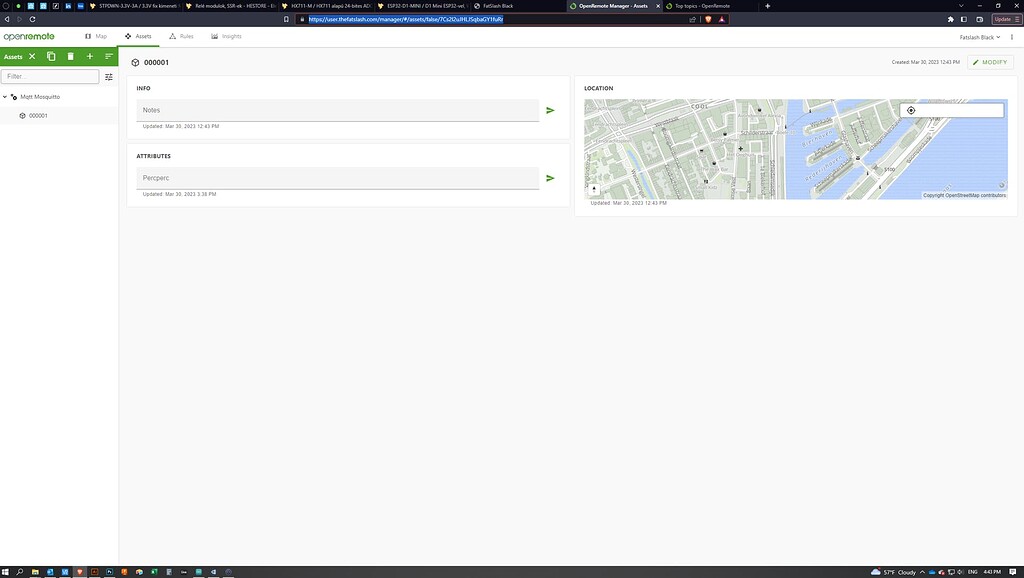This screenshot has width=1024, height=578.
Task: Open the three-dot menu in header
Action: [1012, 37]
